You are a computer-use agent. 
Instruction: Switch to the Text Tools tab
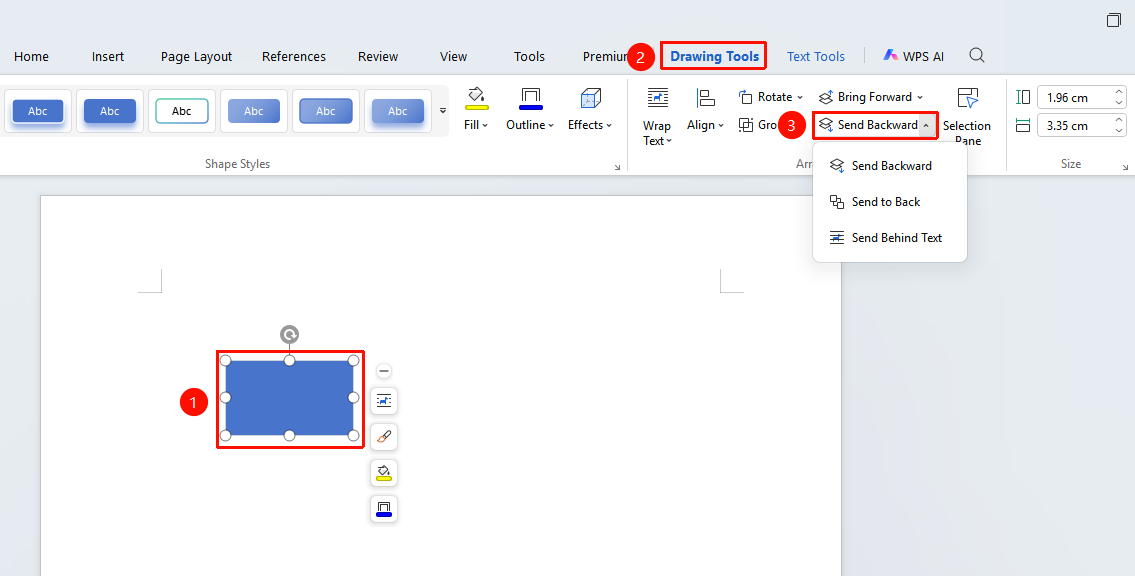click(816, 56)
